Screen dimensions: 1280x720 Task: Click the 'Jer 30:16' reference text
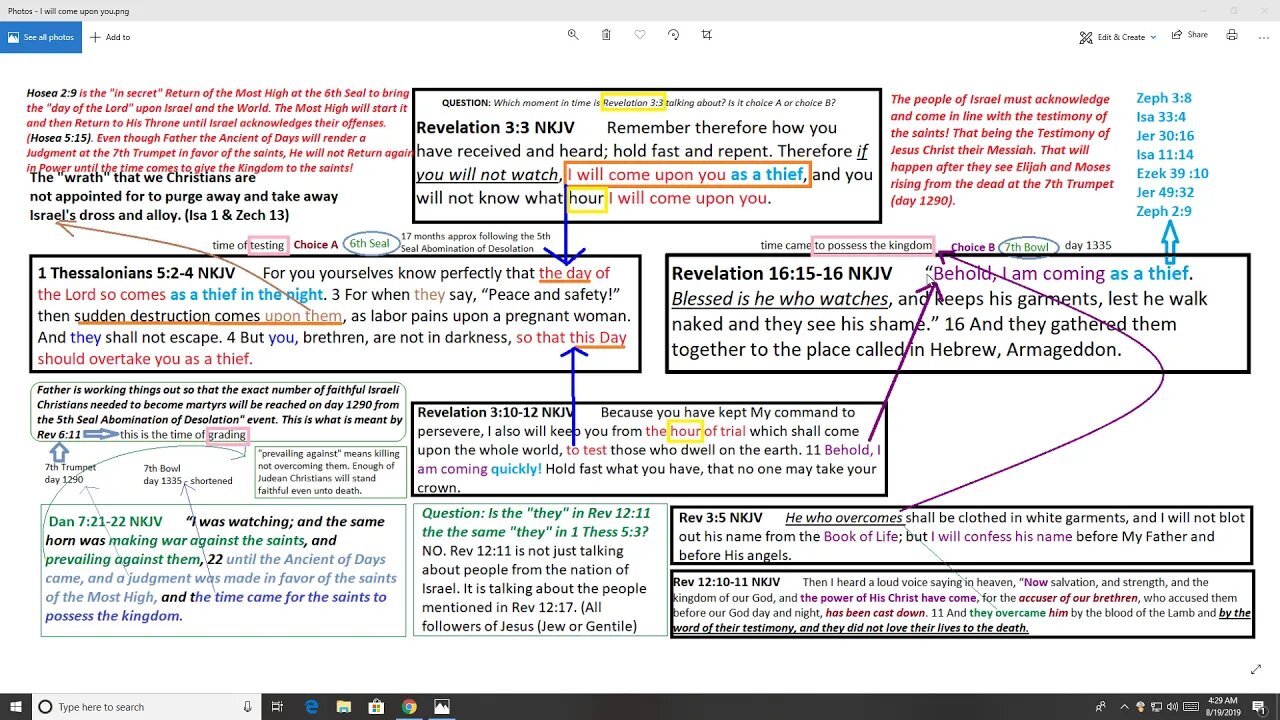point(1164,135)
